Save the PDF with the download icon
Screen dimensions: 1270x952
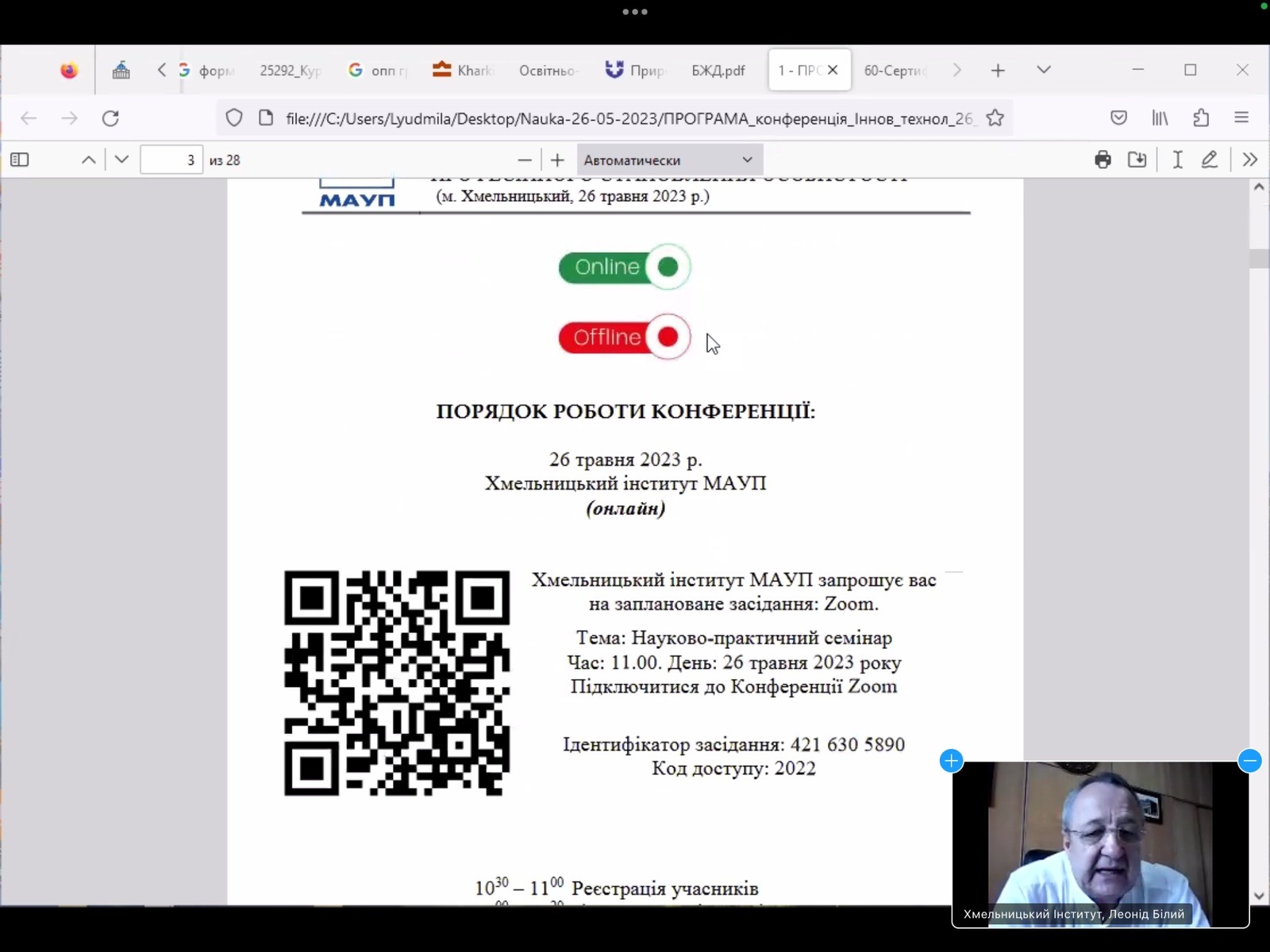(1137, 160)
